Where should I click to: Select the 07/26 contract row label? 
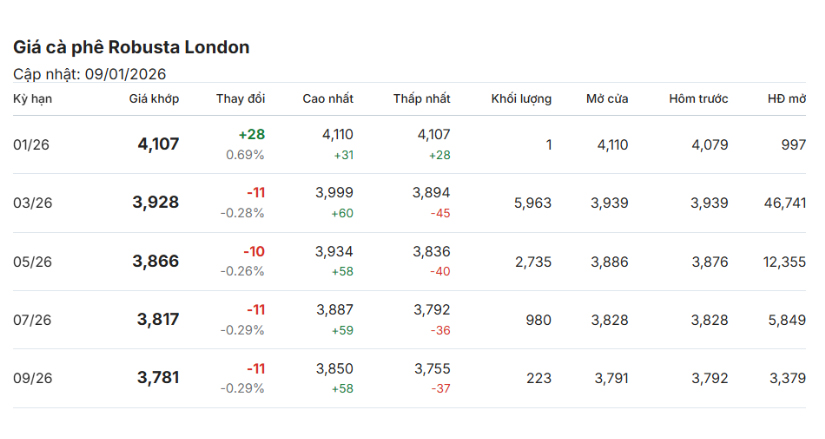tap(31, 320)
